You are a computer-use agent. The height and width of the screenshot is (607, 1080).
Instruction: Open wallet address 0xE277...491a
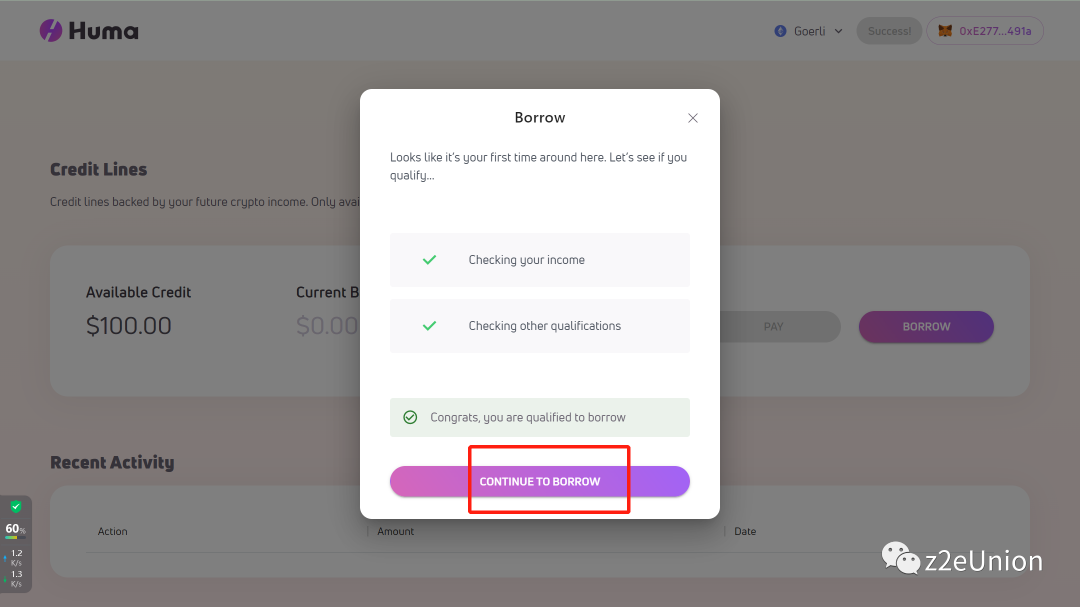tap(995, 31)
